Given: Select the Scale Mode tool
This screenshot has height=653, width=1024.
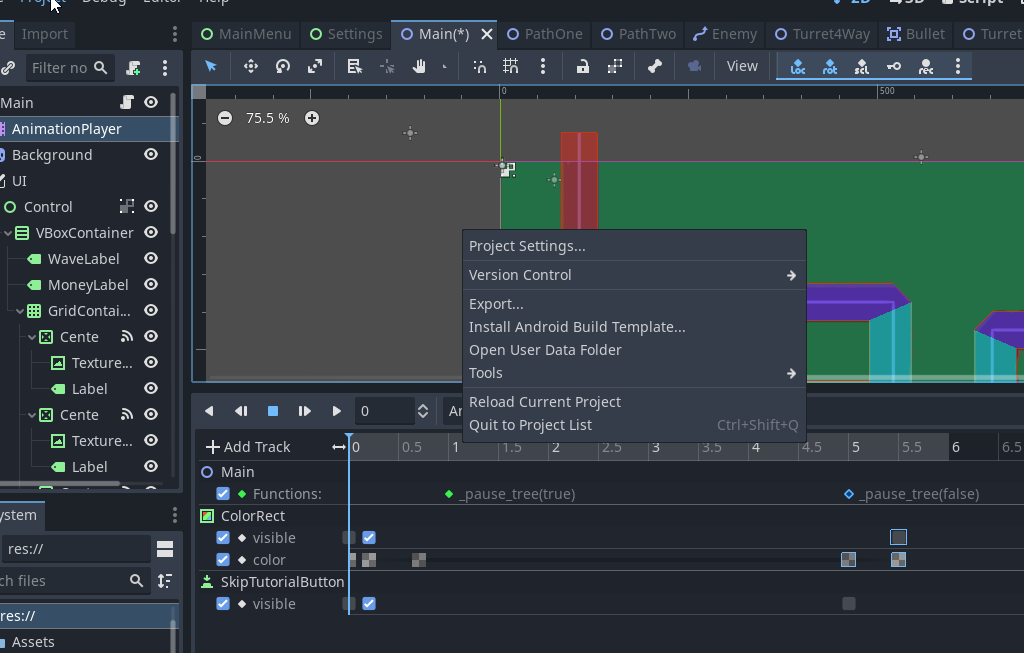Looking at the screenshot, I should tap(315, 66).
